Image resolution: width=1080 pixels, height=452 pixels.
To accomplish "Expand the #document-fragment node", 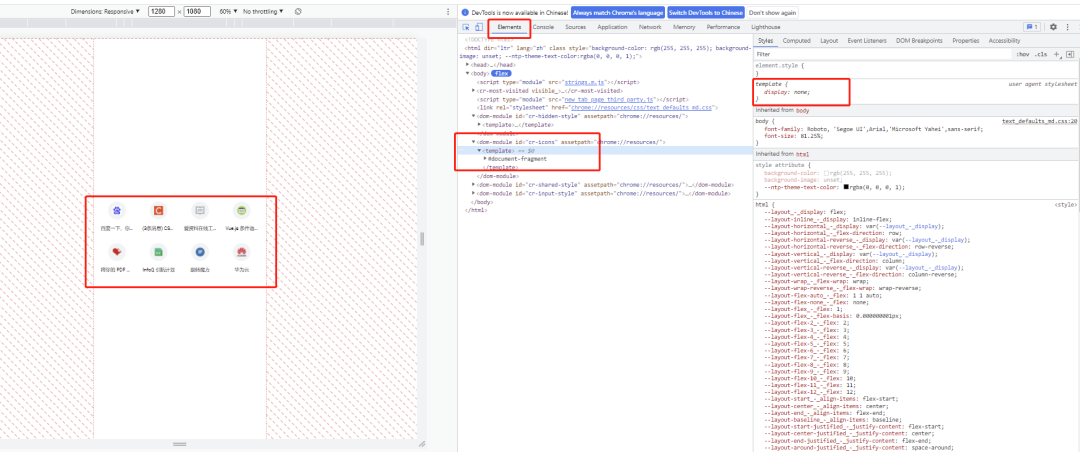I will (x=485, y=158).
